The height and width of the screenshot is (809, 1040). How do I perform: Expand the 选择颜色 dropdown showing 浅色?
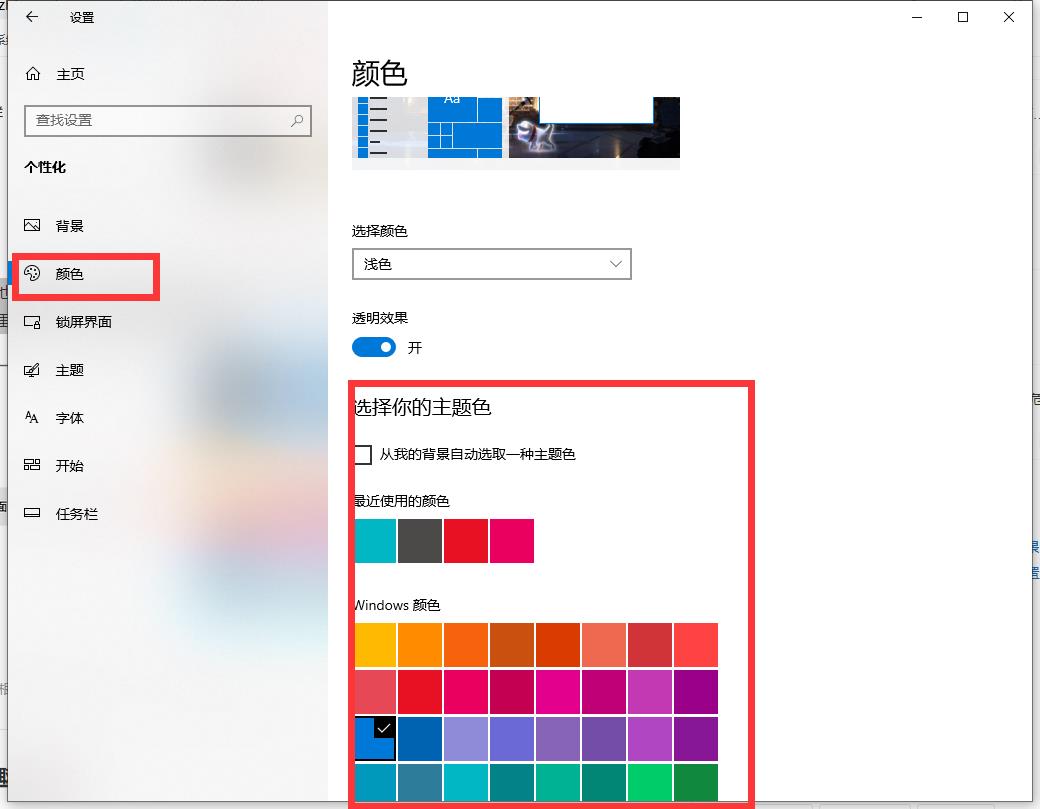click(491, 264)
